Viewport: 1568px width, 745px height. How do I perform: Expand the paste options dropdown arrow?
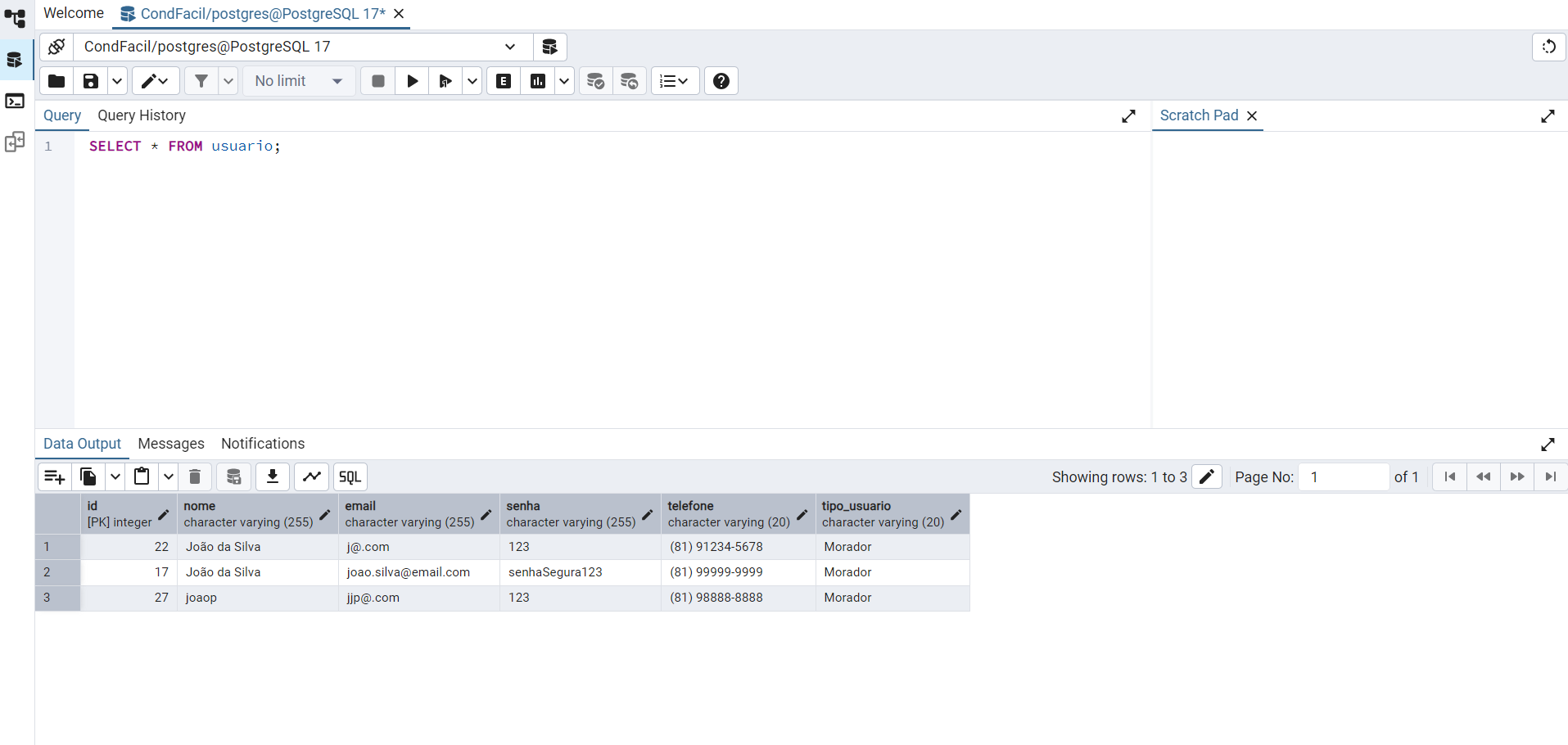coord(168,476)
